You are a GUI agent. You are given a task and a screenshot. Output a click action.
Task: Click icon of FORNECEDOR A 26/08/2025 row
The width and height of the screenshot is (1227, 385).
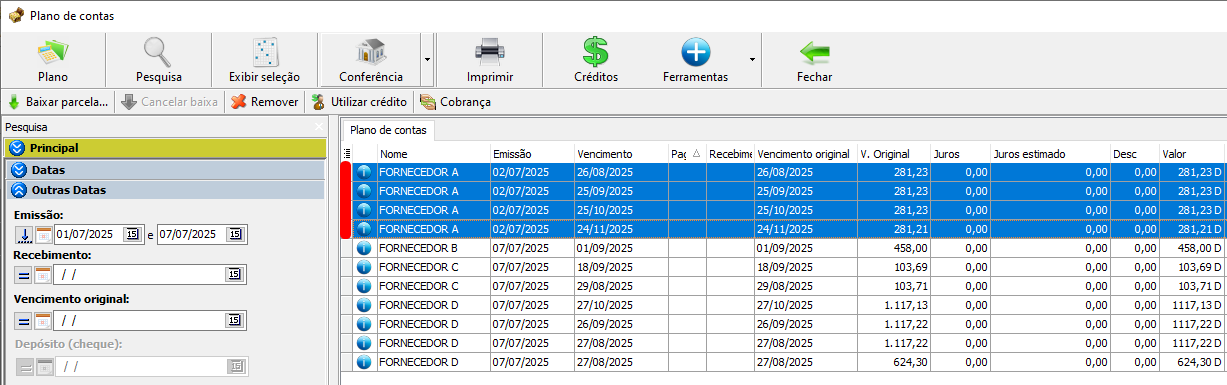tap(363, 172)
